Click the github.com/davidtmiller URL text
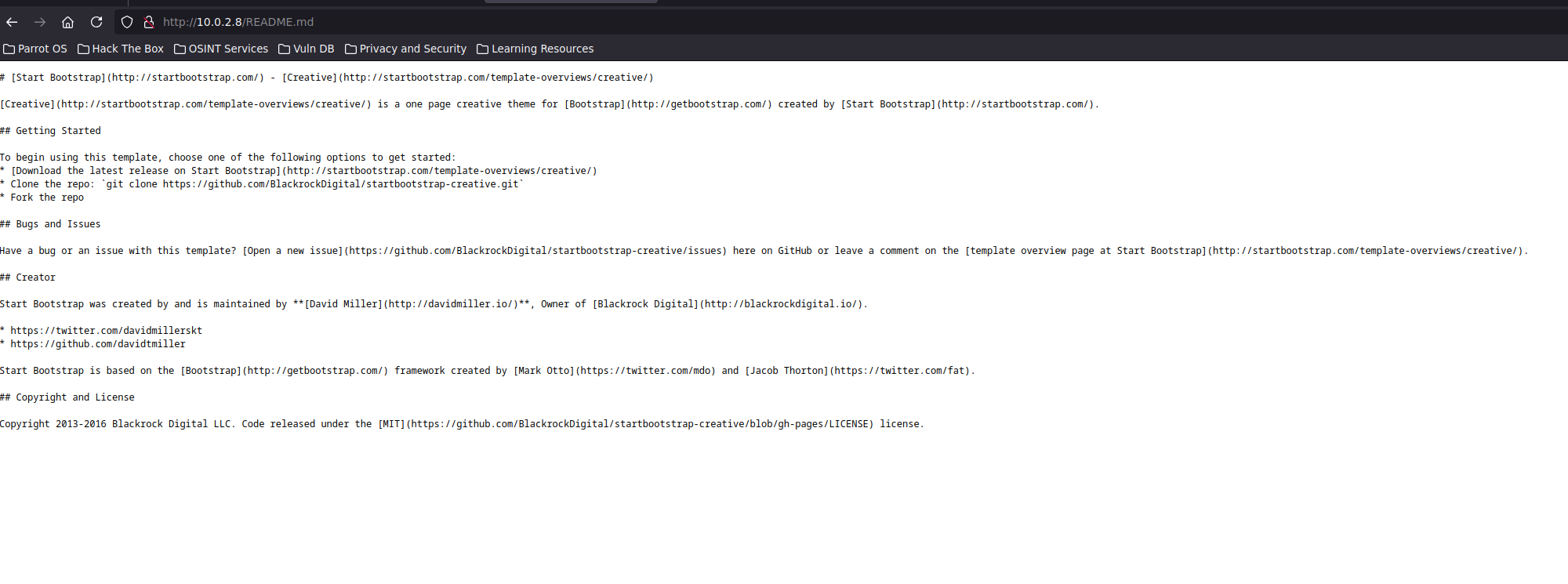Image resolution: width=1568 pixels, height=584 pixels. point(98,344)
